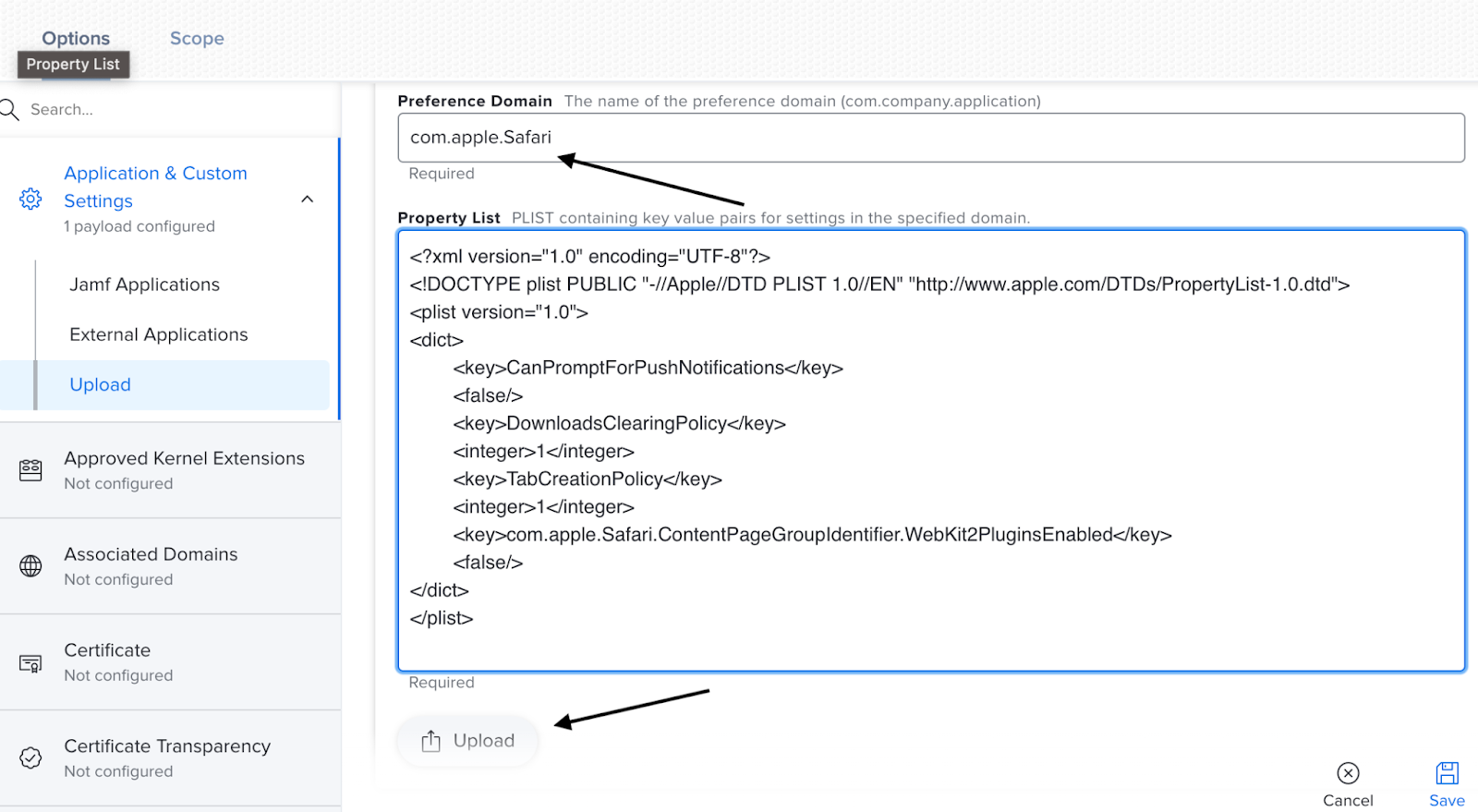
Task: Click the Certificate payload icon
Action: coord(30,663)
